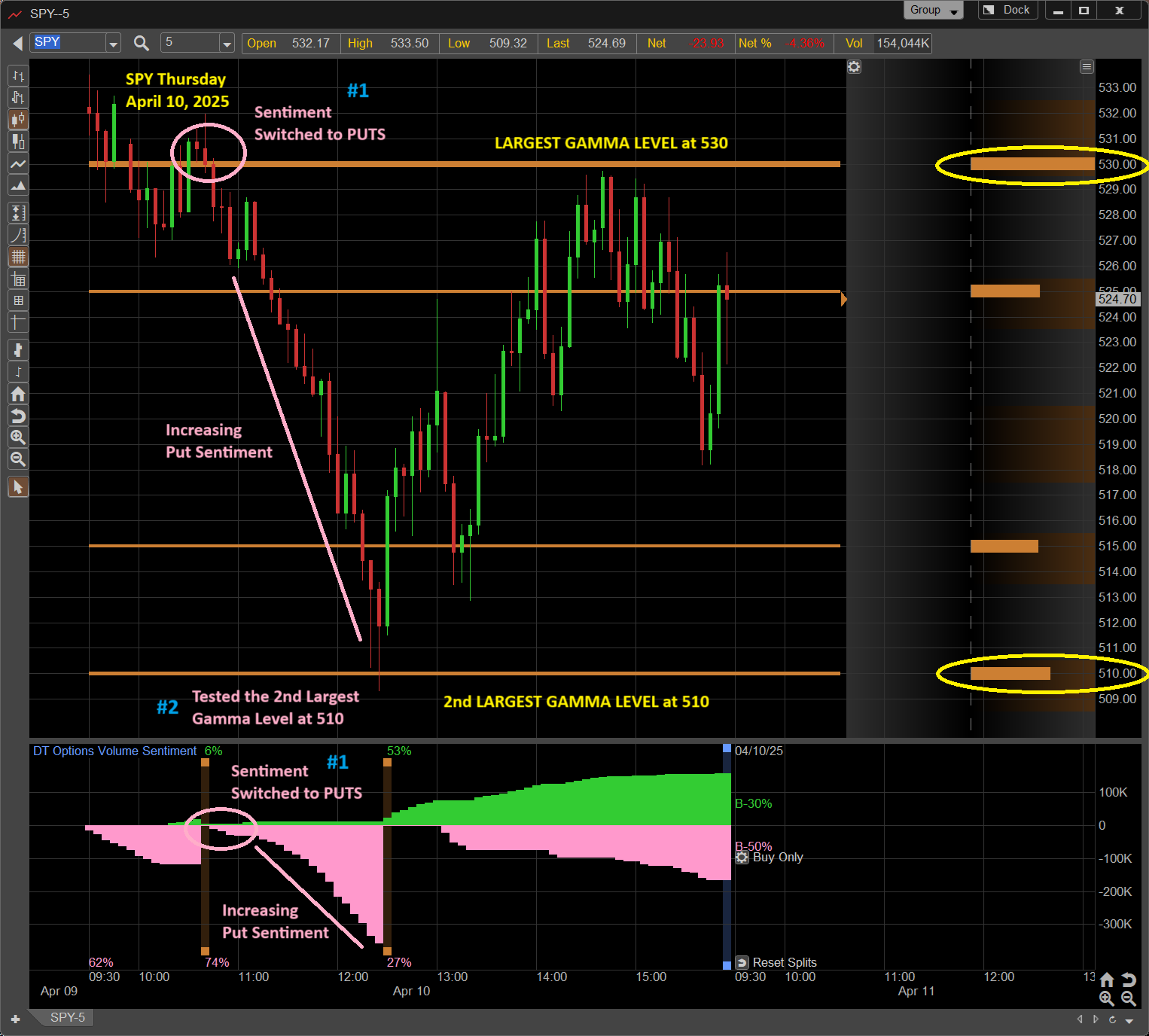This screenshot has width=1149, height=1036.
Task: Toggle the data table icon in toolbar
Action: click(18, 279)
